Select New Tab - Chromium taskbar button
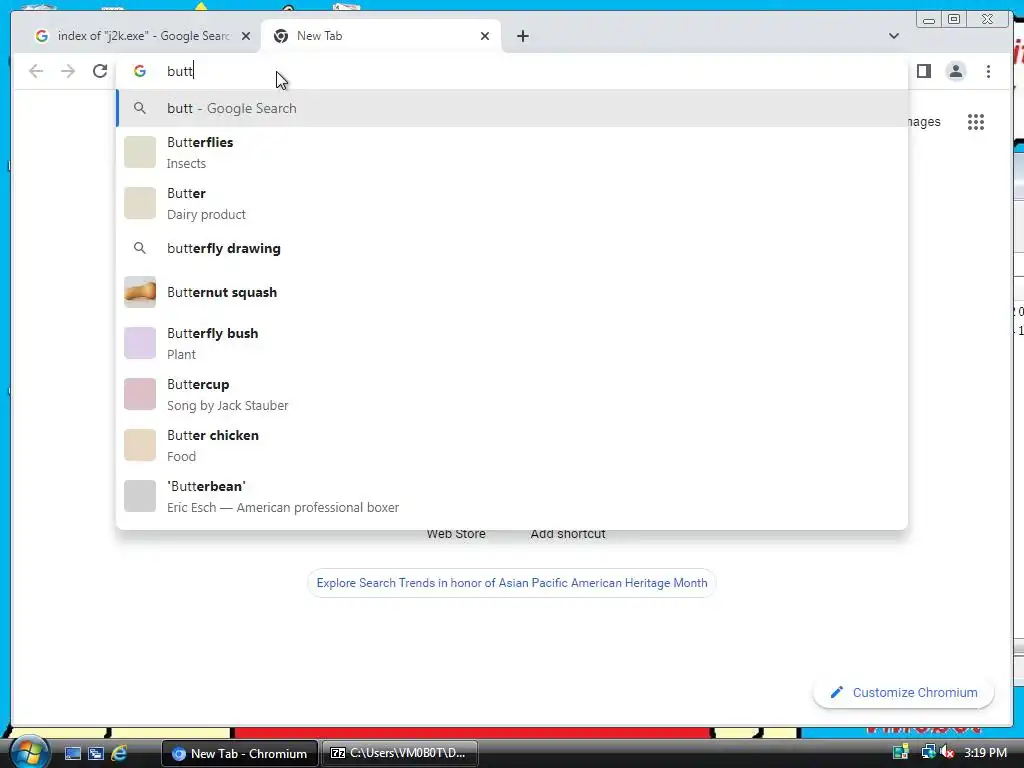 pos(240,753)
